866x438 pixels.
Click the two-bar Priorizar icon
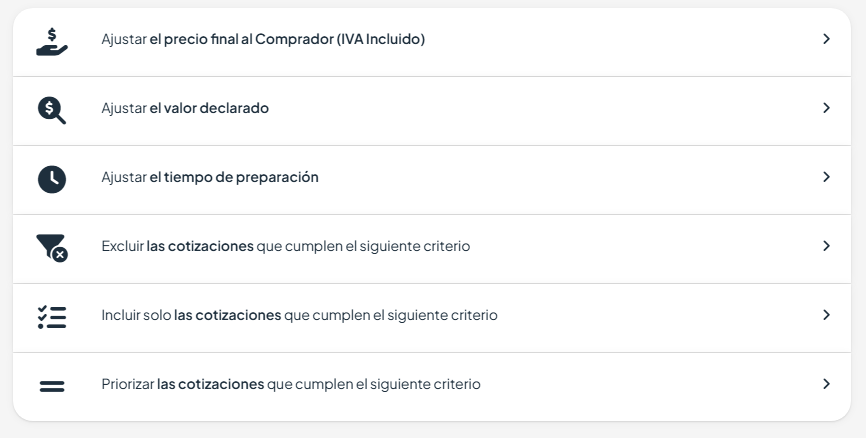[x=52, y=386]
